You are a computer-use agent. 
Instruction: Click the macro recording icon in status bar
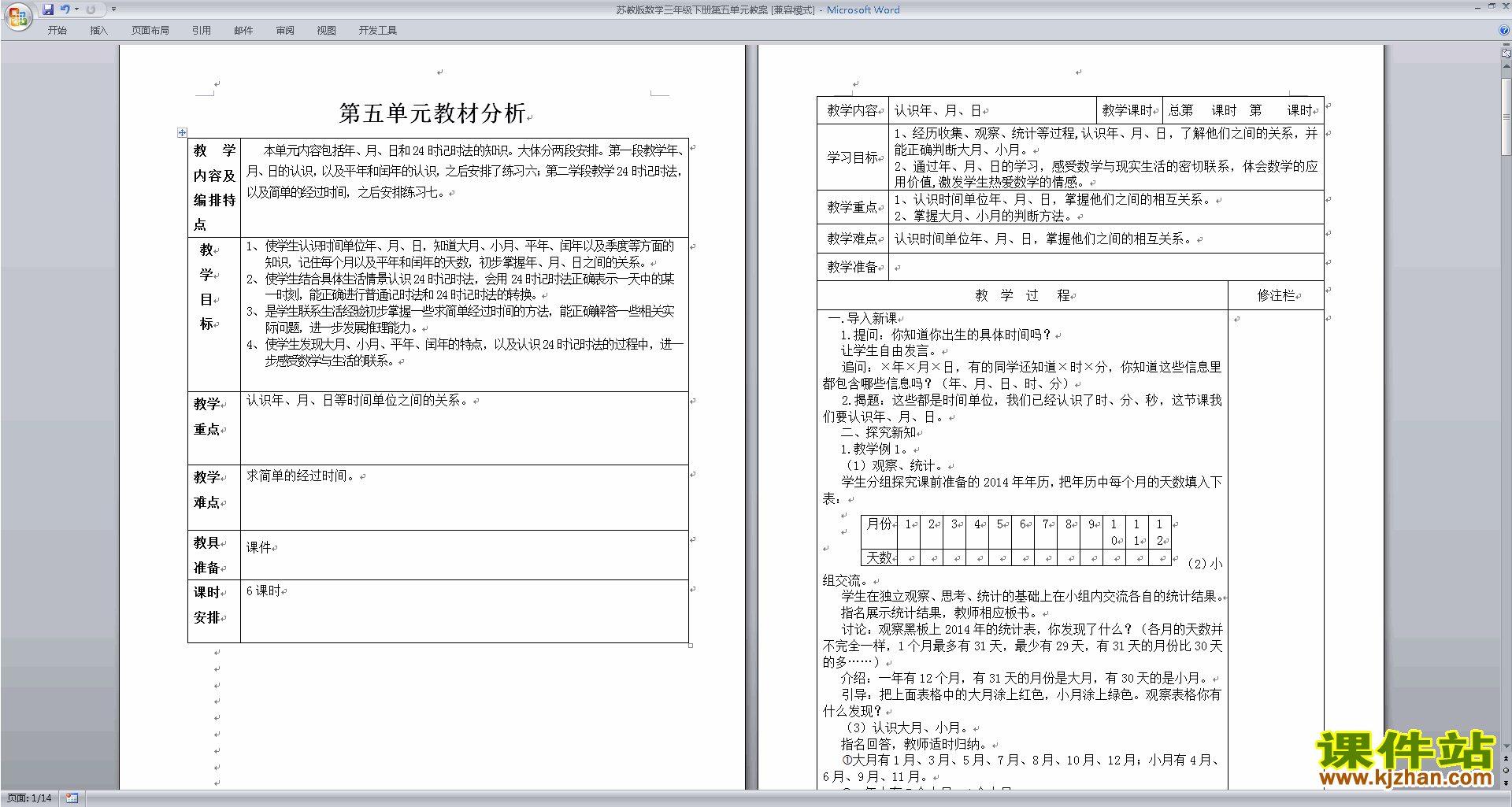click(x=72, y=798)
